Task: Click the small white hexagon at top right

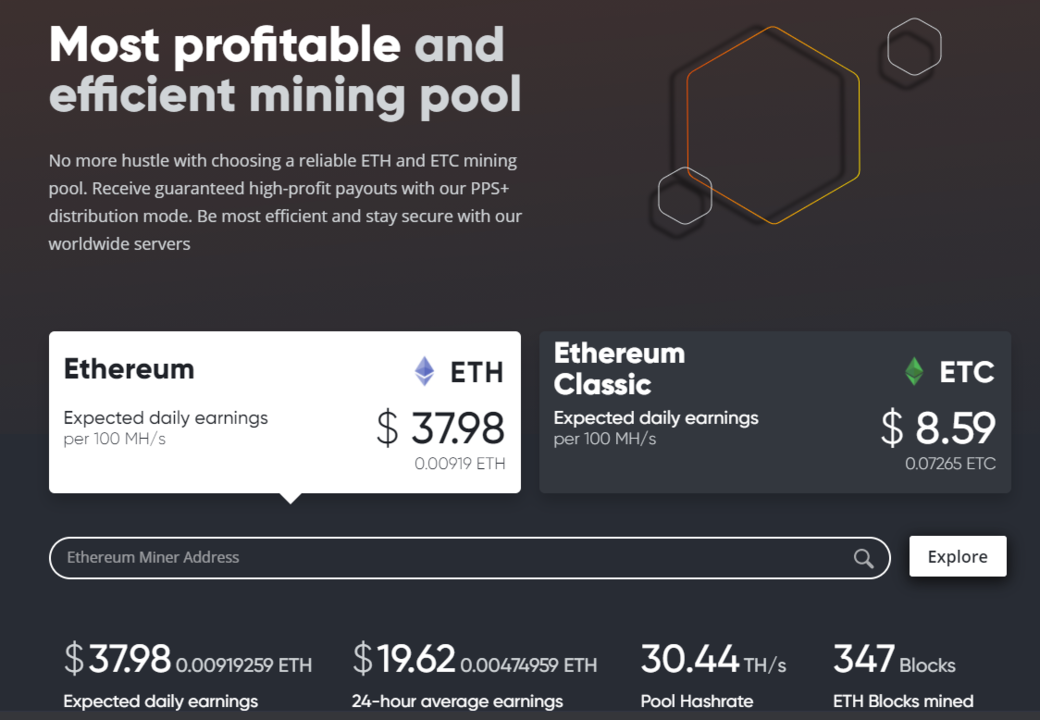Action: click(x=914, y=47)
